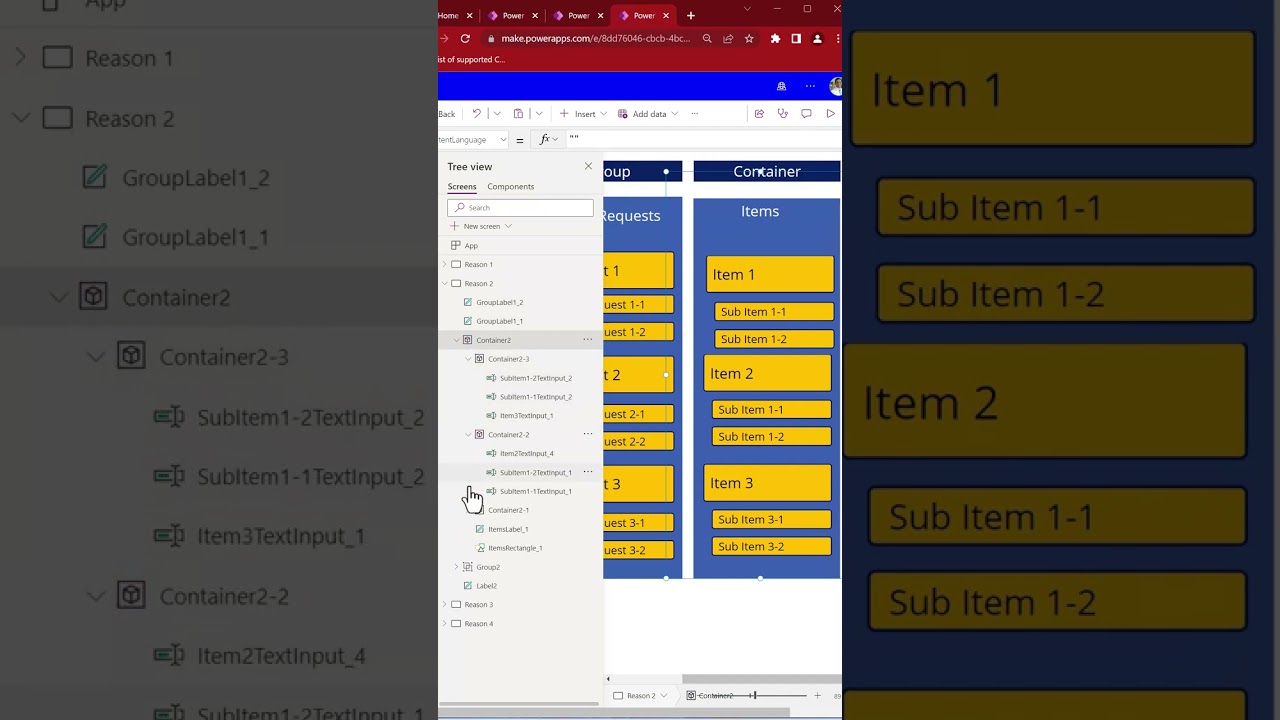The image size is (1280, 720).
Task: Open the user profile picture
Action: (836, 86)
